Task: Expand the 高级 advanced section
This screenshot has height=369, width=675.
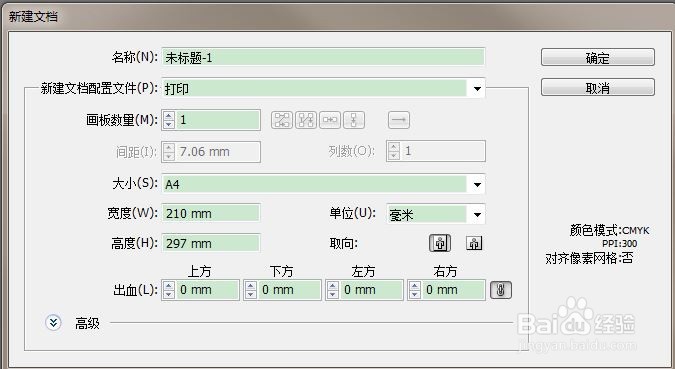Action: click(x=53, y=322)
